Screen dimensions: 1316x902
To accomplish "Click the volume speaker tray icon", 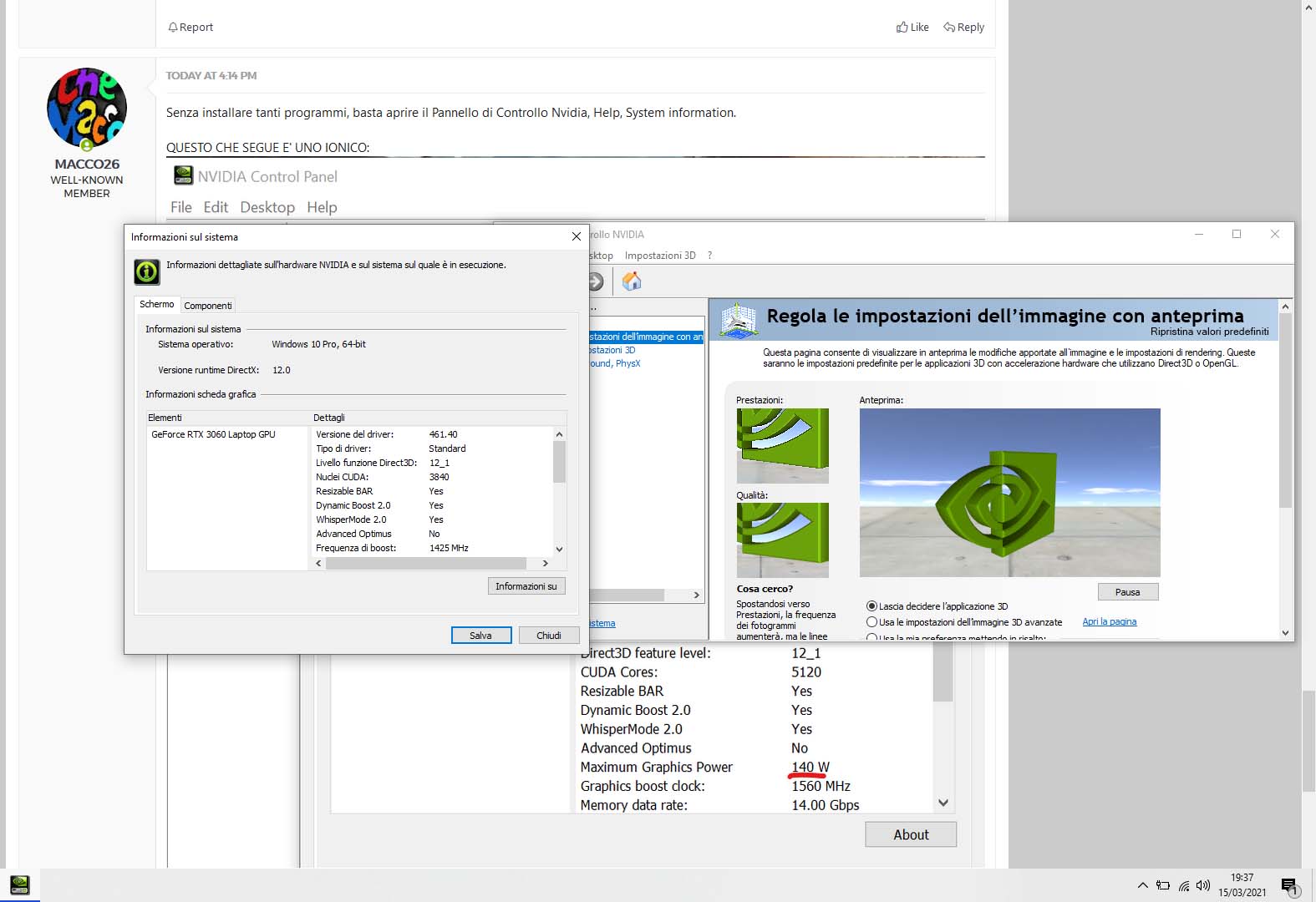I will click(1203, 885).
